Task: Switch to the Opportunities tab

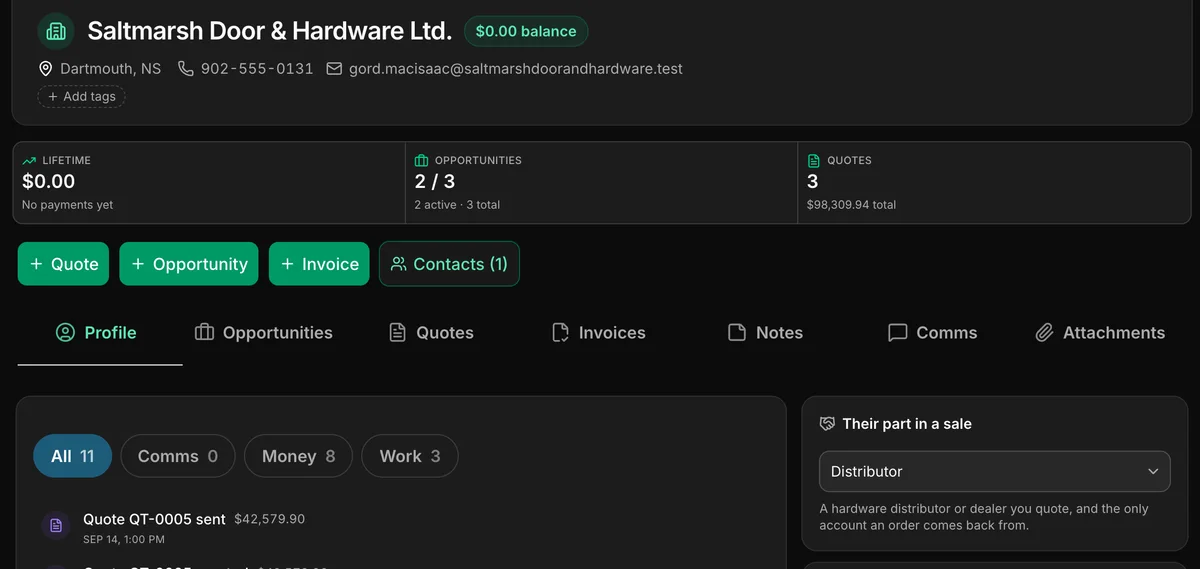Action: click(264, 333)
